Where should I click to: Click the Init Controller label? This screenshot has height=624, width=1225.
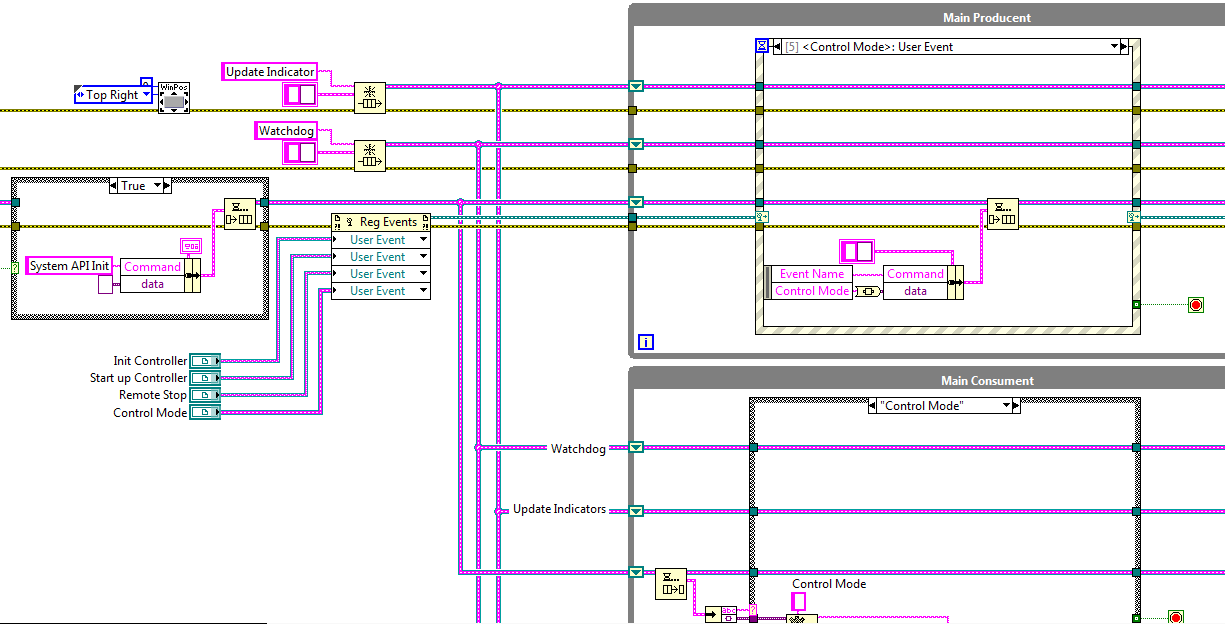coord(150,361)
